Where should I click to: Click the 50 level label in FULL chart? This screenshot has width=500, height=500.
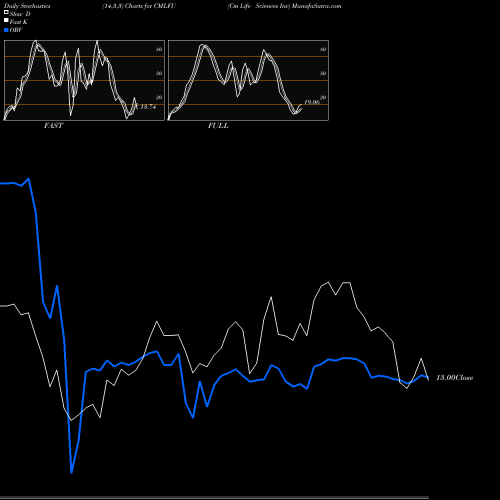tap(323, 73)
